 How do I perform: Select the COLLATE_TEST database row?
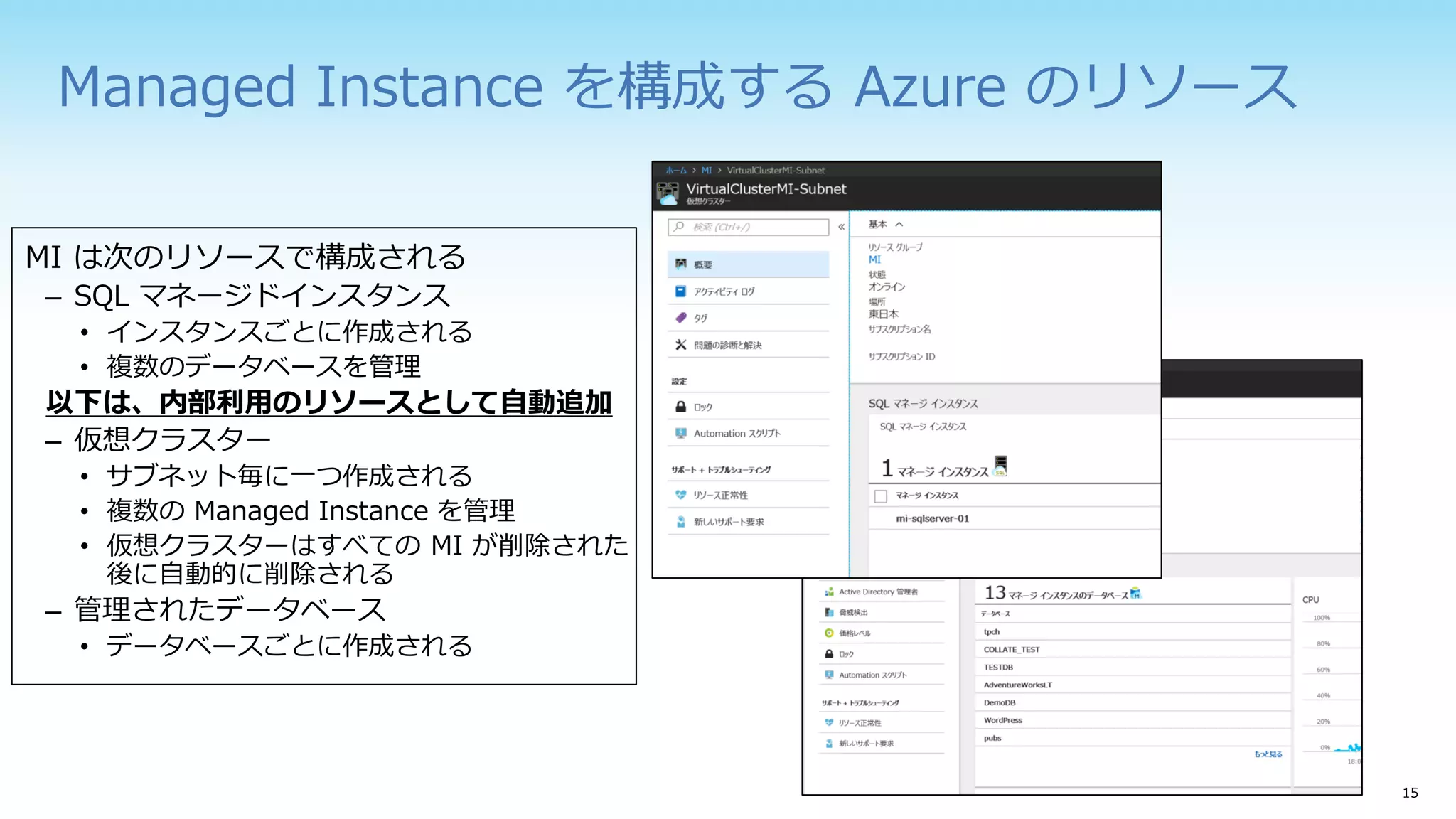pos(1133,649)
